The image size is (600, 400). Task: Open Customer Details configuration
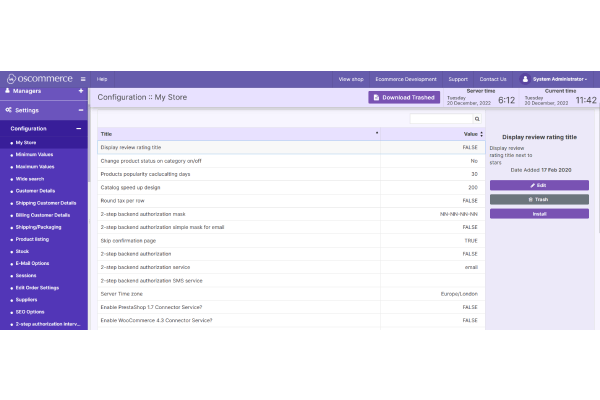[x=35, y=191]
